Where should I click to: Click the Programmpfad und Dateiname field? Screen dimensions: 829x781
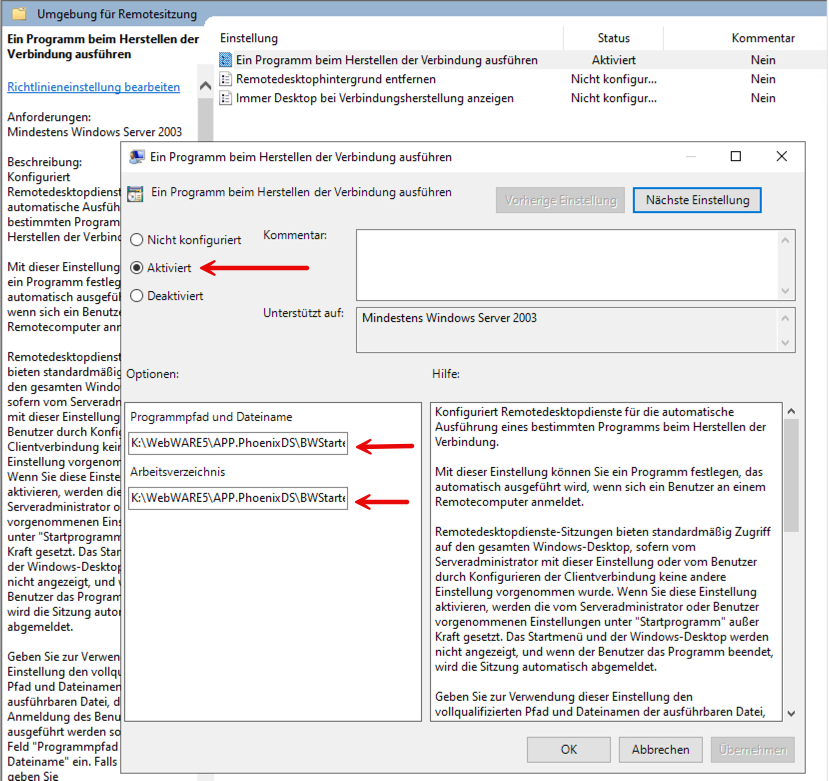pos(238,445)
